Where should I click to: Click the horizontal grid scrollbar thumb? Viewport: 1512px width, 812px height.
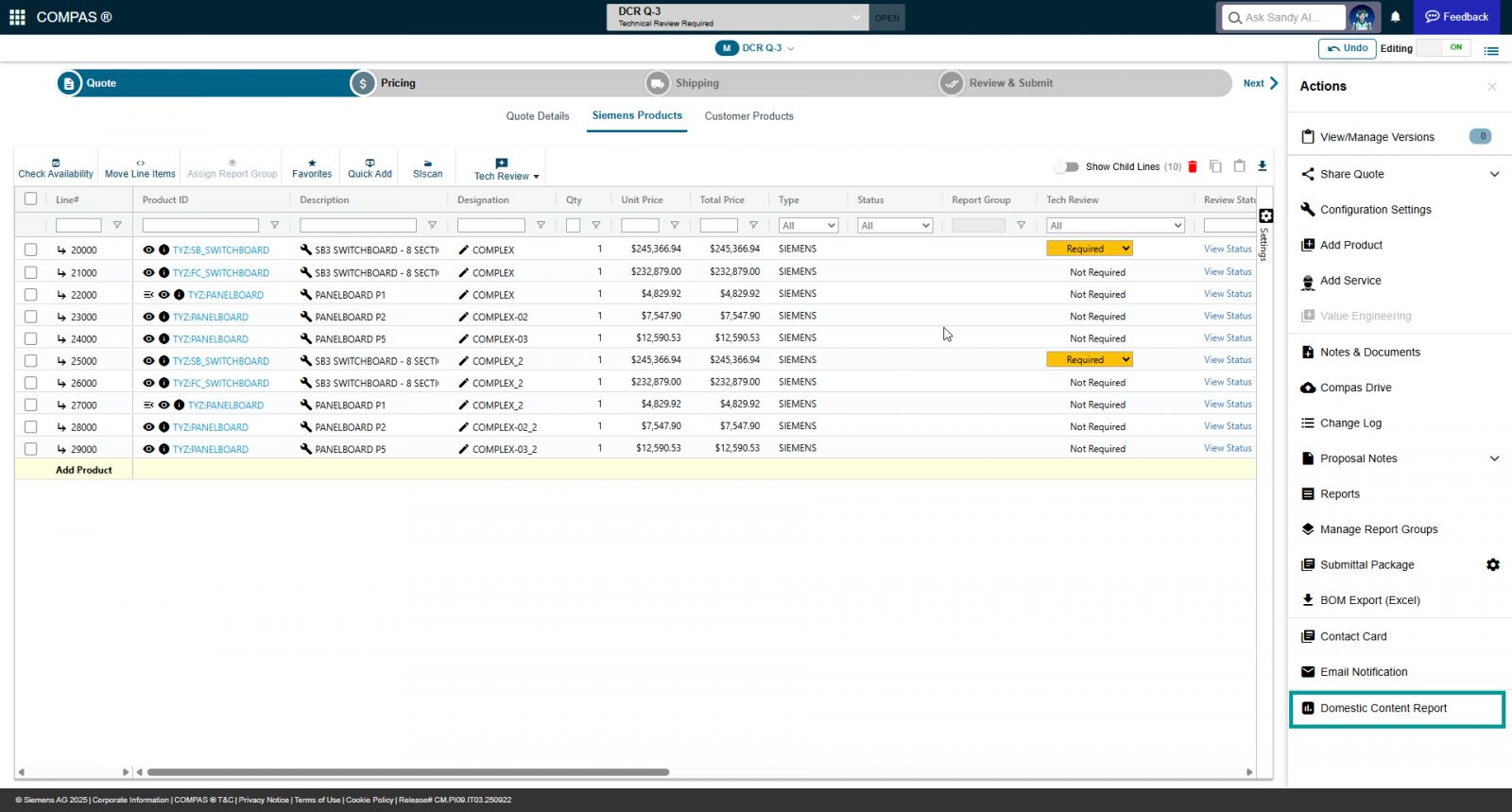(408, 772)
